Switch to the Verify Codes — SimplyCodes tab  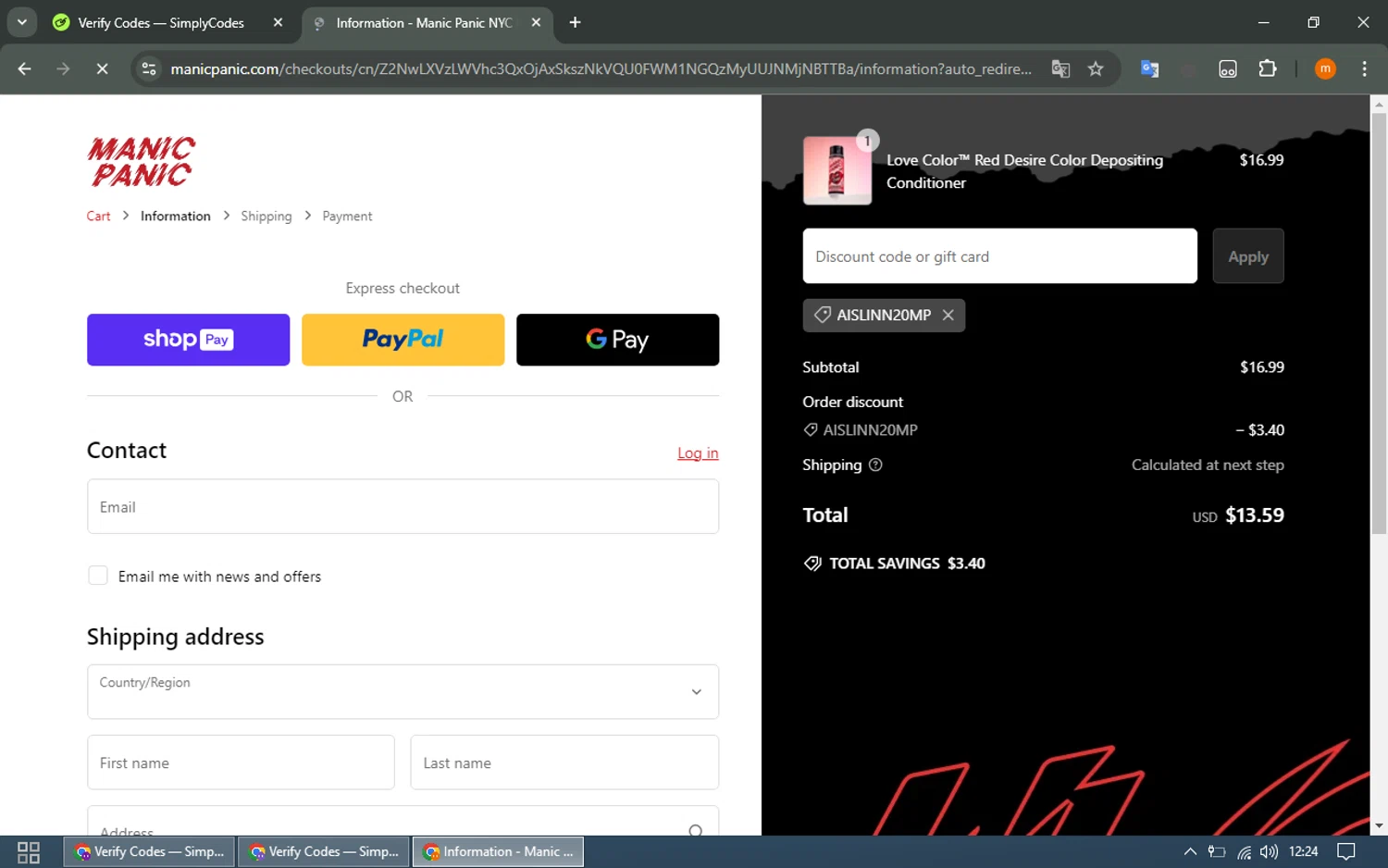pos(161,22)
